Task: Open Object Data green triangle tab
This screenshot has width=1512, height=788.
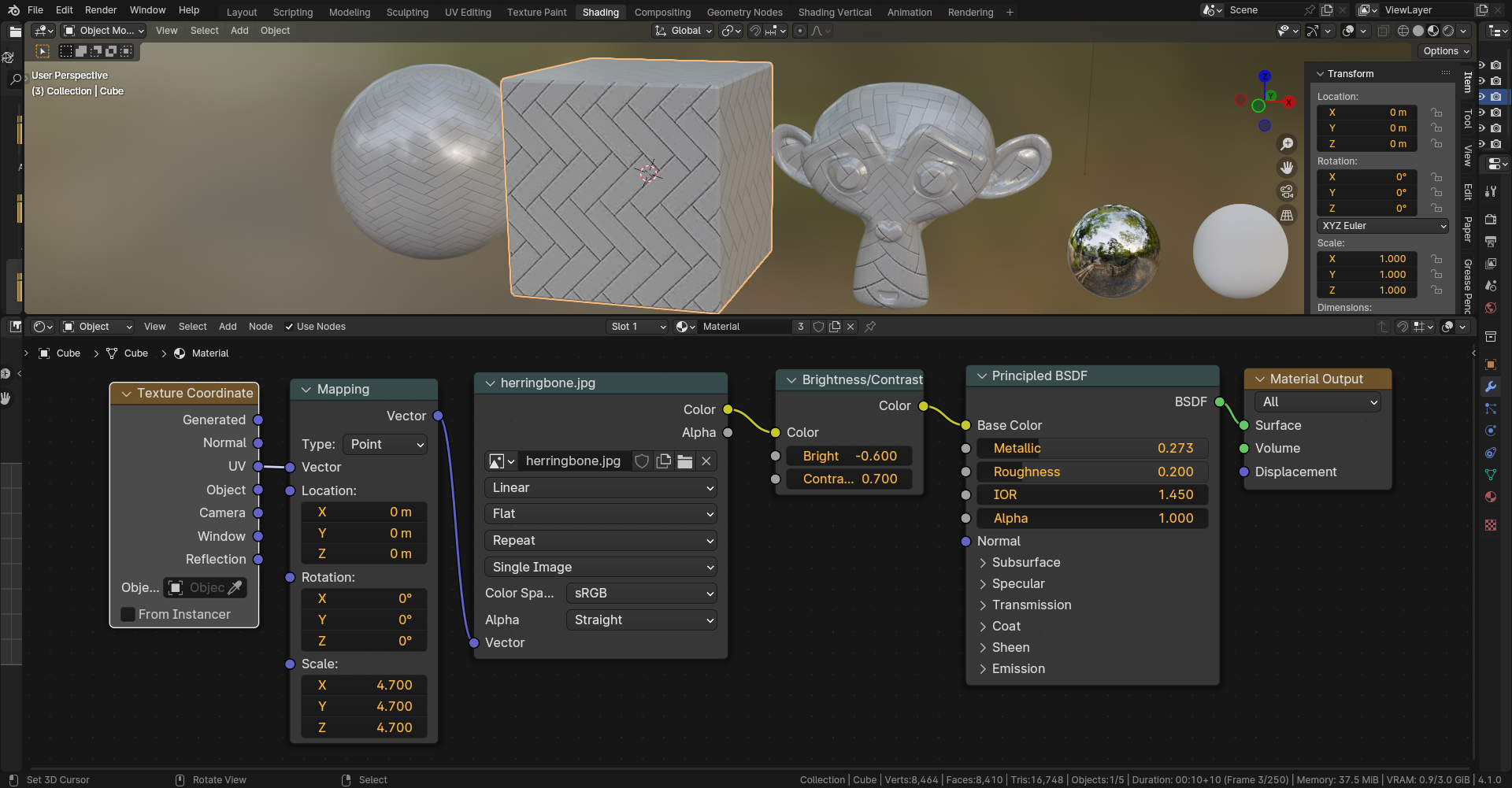Action: (1491, 475)
